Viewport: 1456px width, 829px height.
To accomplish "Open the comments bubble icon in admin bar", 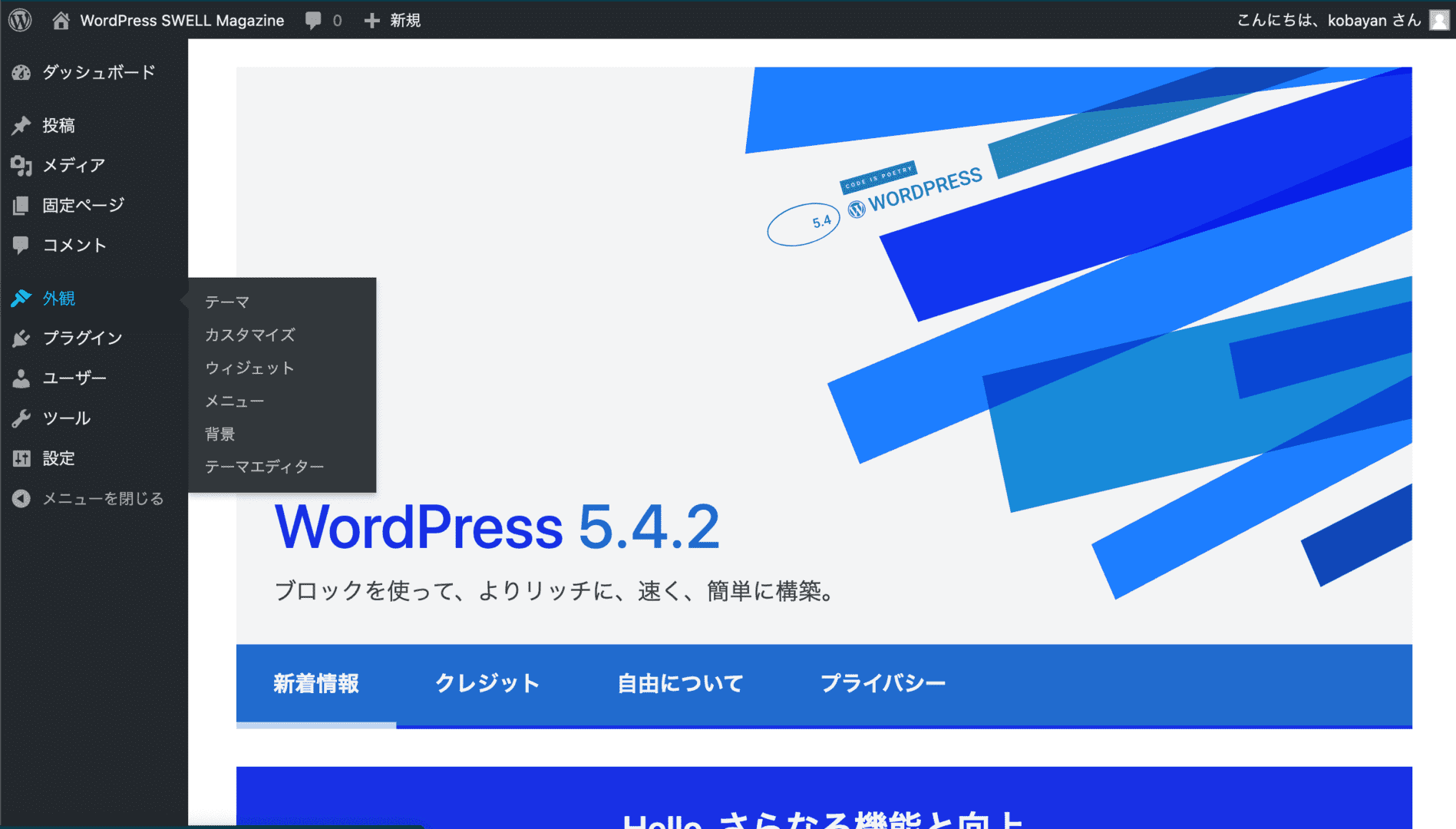I will click(x=313, y=20).
